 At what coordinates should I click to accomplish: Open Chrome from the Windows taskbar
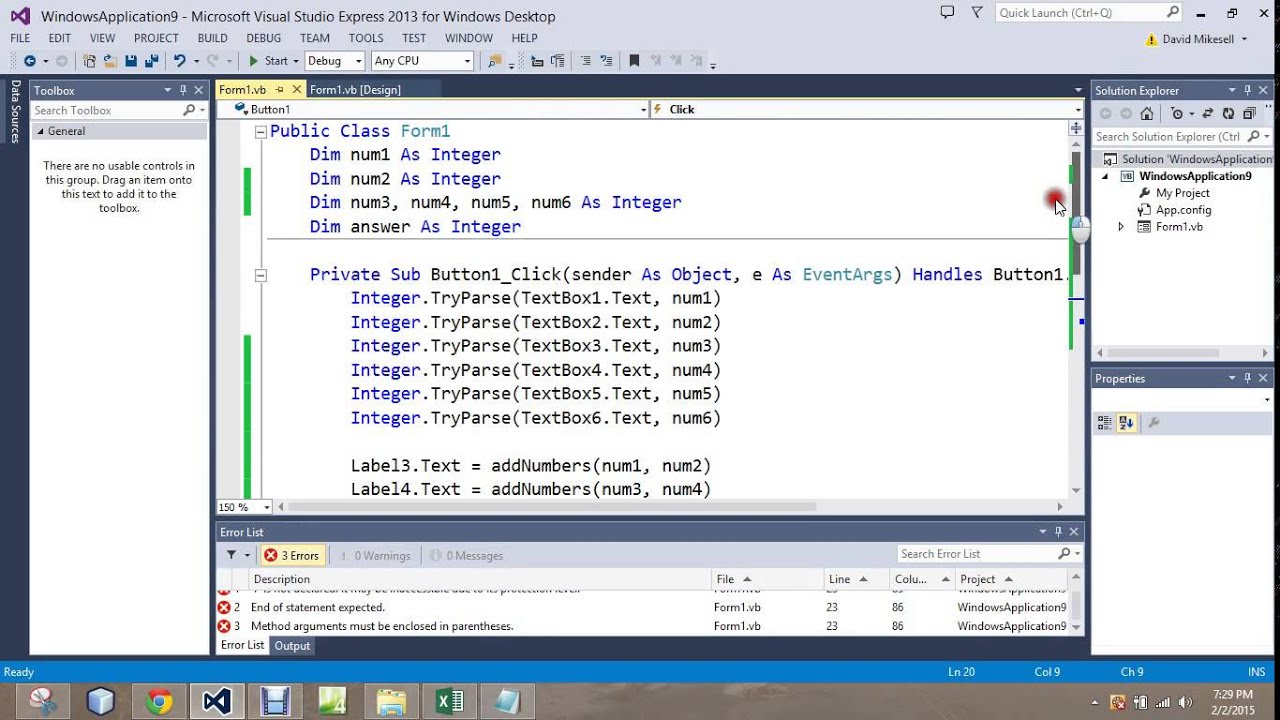click(x=158, y=702)
